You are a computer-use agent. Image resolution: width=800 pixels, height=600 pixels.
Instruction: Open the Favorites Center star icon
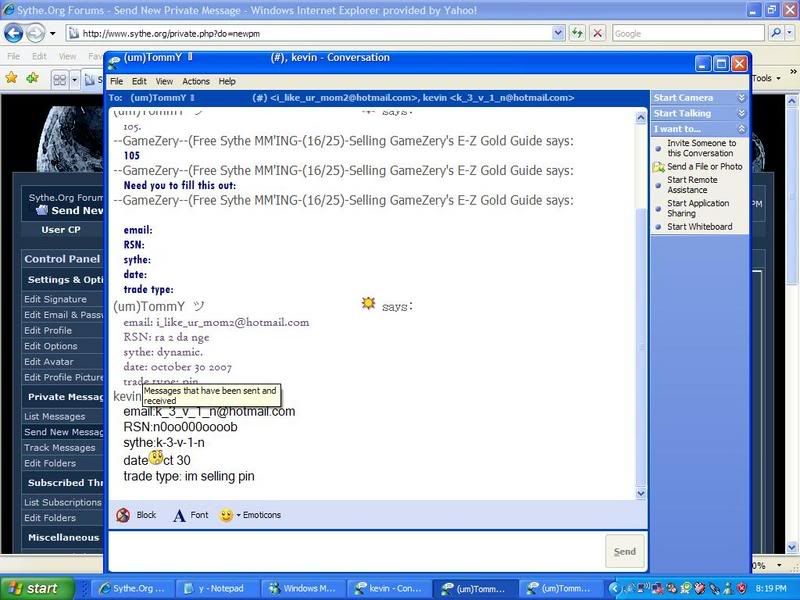point(11,78)
